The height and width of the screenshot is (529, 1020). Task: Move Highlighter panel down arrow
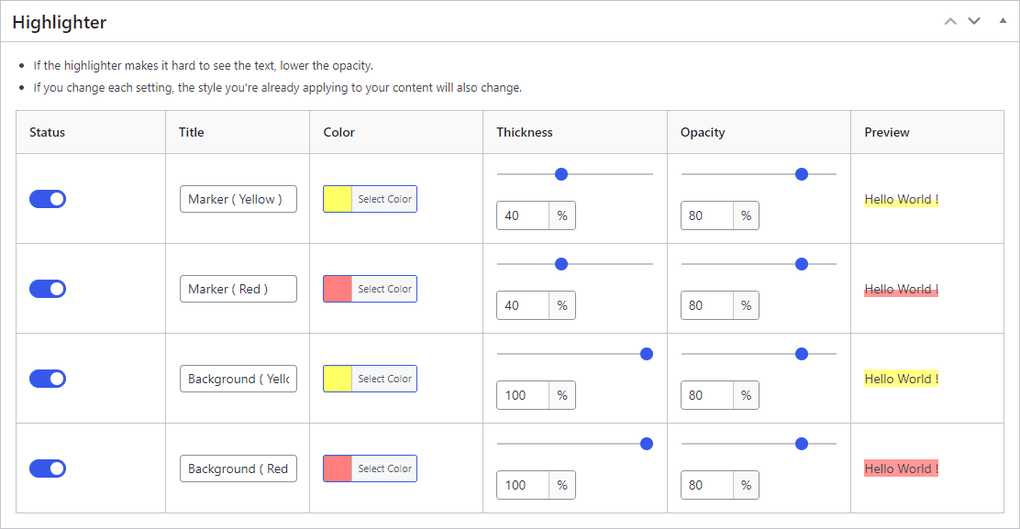(974, 21)
